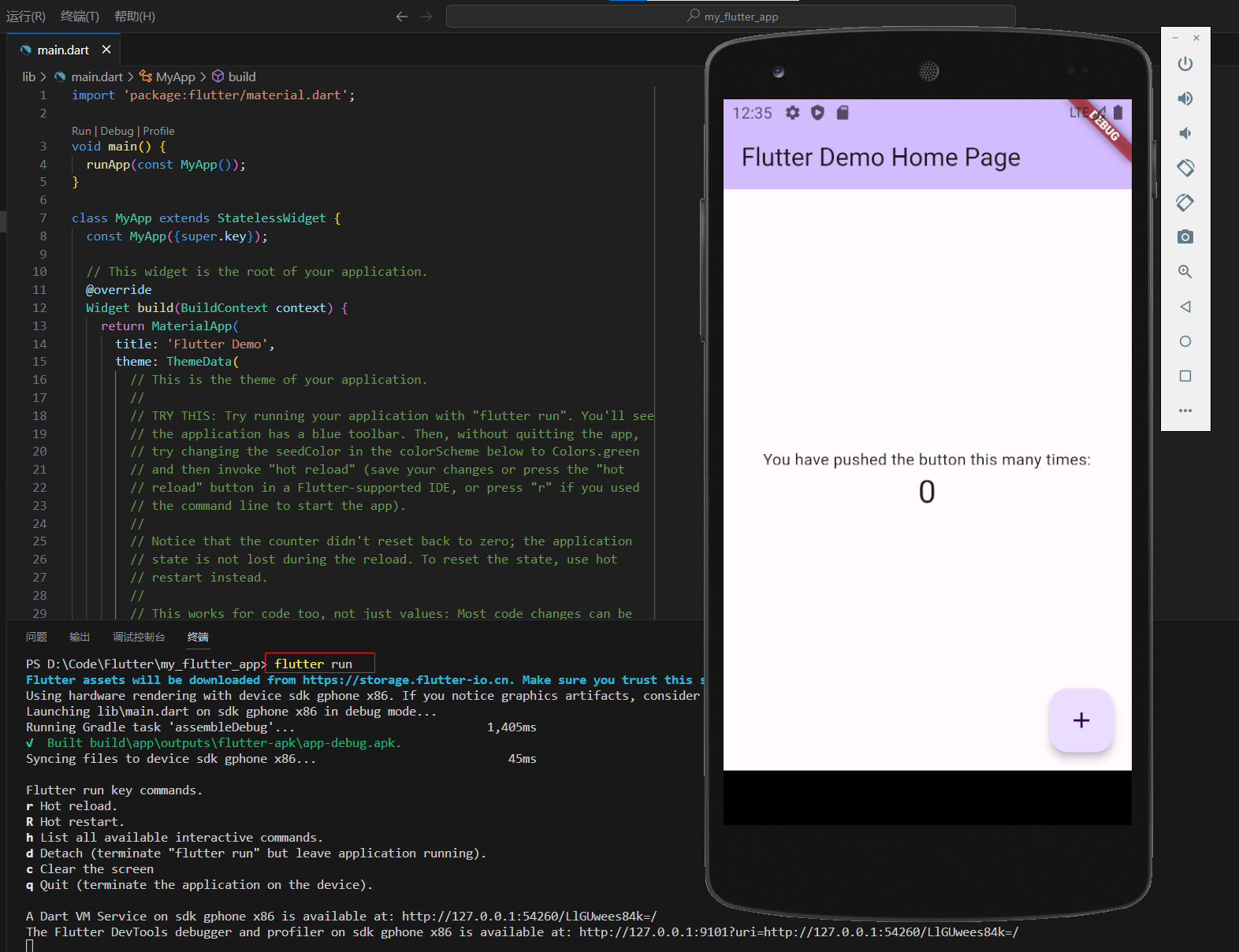Select the main.dart editor tab
This screenshot has height=952, width=1239.
pos(64,50)
